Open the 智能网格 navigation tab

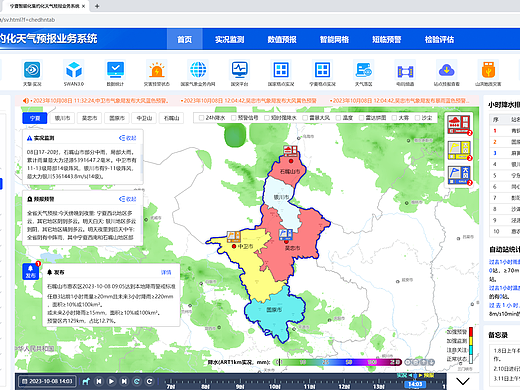point(334,39)
